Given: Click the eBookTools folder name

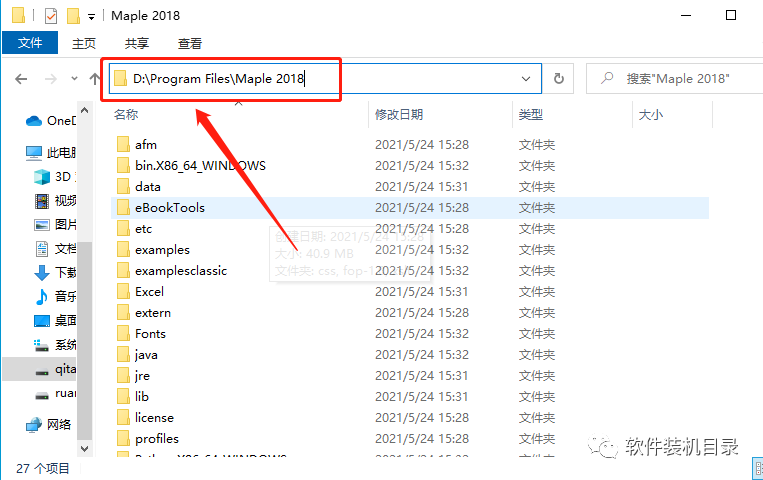Looking at the screenshot, I should pos(170,208).
